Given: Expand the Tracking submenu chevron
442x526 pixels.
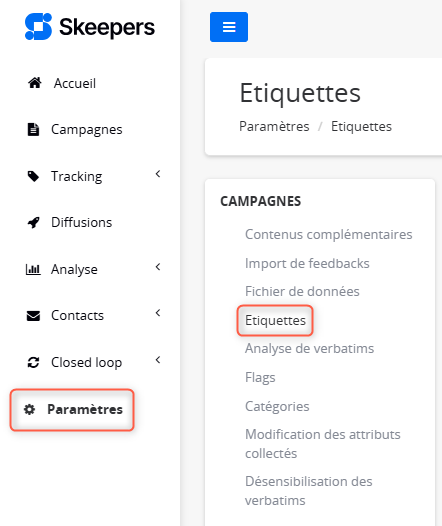Looking at the screenshot, I should [158, 174].
